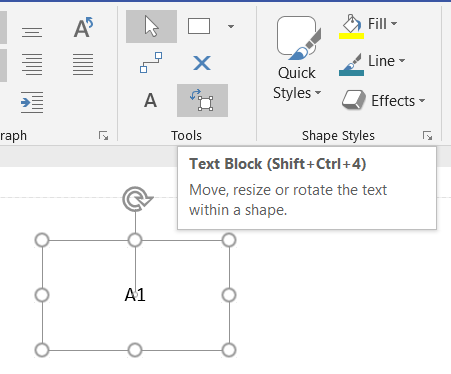This screenshot has height=374, width=451.
Task: Click the justify lines icon under Rotate Text
Action: [83, 64]
